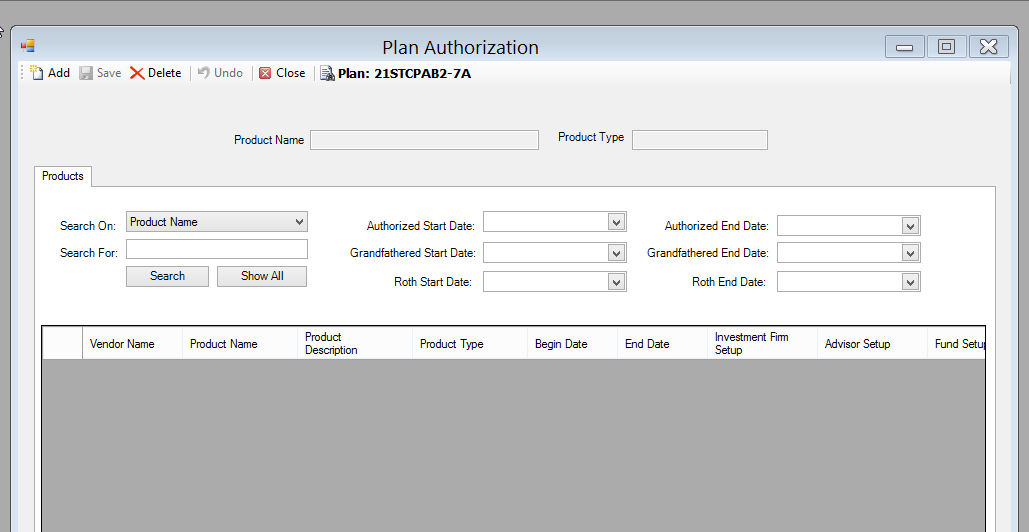The image size is (1029, 532).
Task: Open the Roth End Date dropdown
Action: click(x=910, y=282)
